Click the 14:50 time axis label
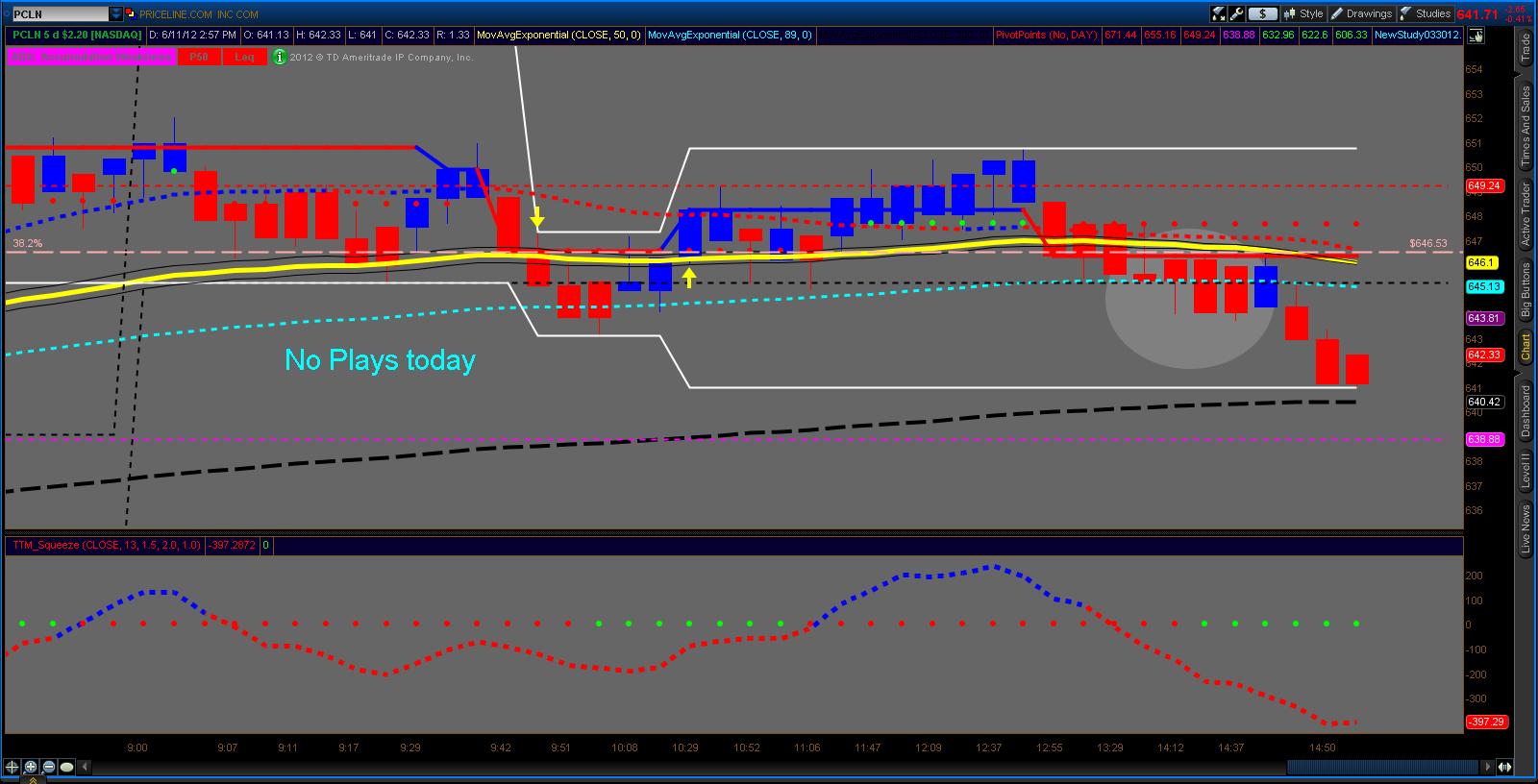Screen dimensions: 1538x784 point(1323,747)
